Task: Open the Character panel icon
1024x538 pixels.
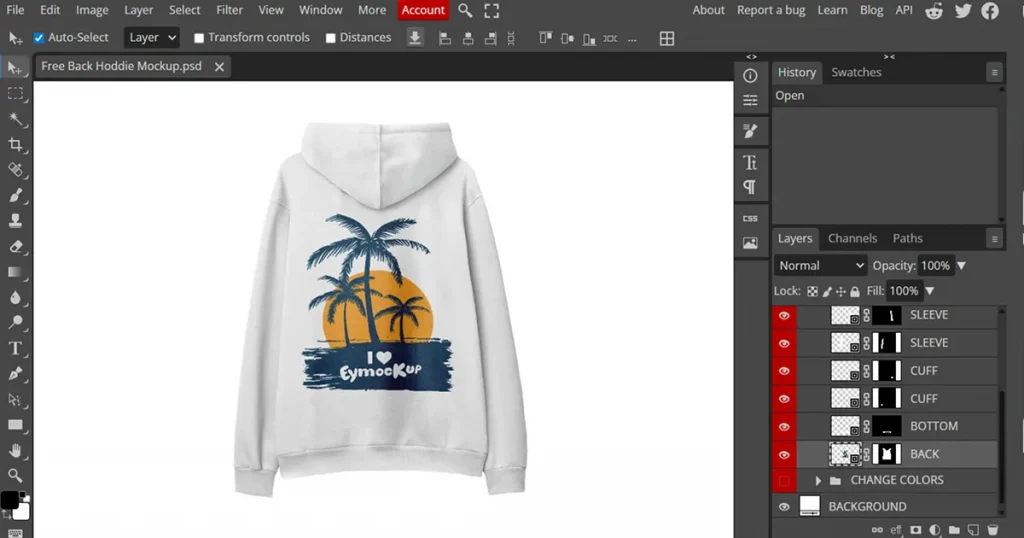Action: tap(750, 161)
